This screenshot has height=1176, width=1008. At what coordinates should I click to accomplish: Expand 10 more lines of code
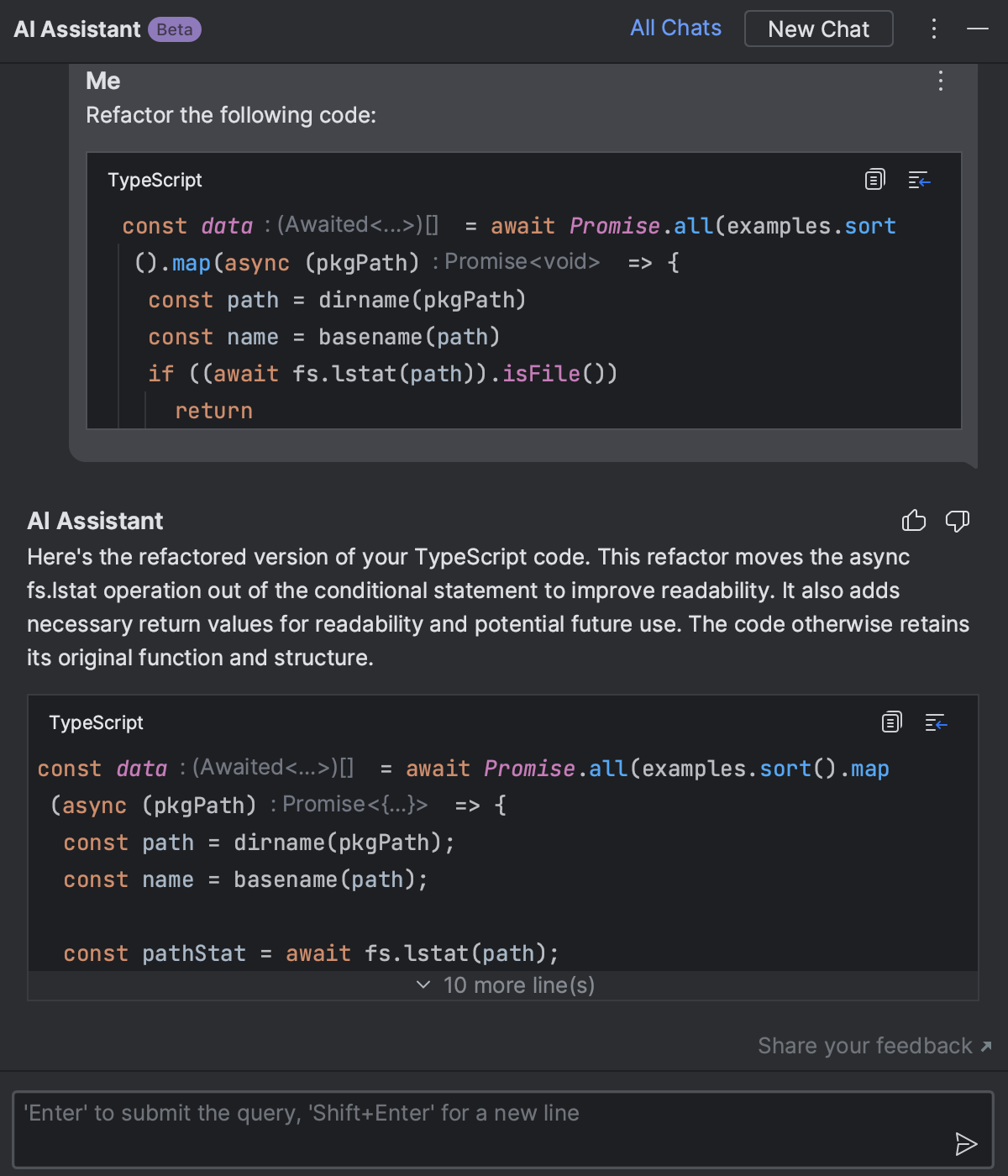[x=506, y=985]
